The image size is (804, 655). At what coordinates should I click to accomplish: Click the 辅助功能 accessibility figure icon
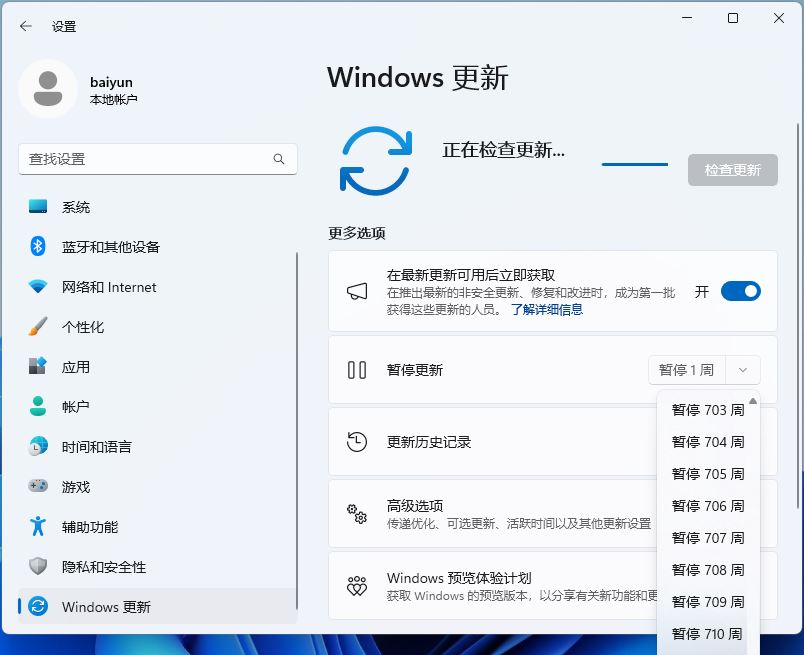point(38,526)
